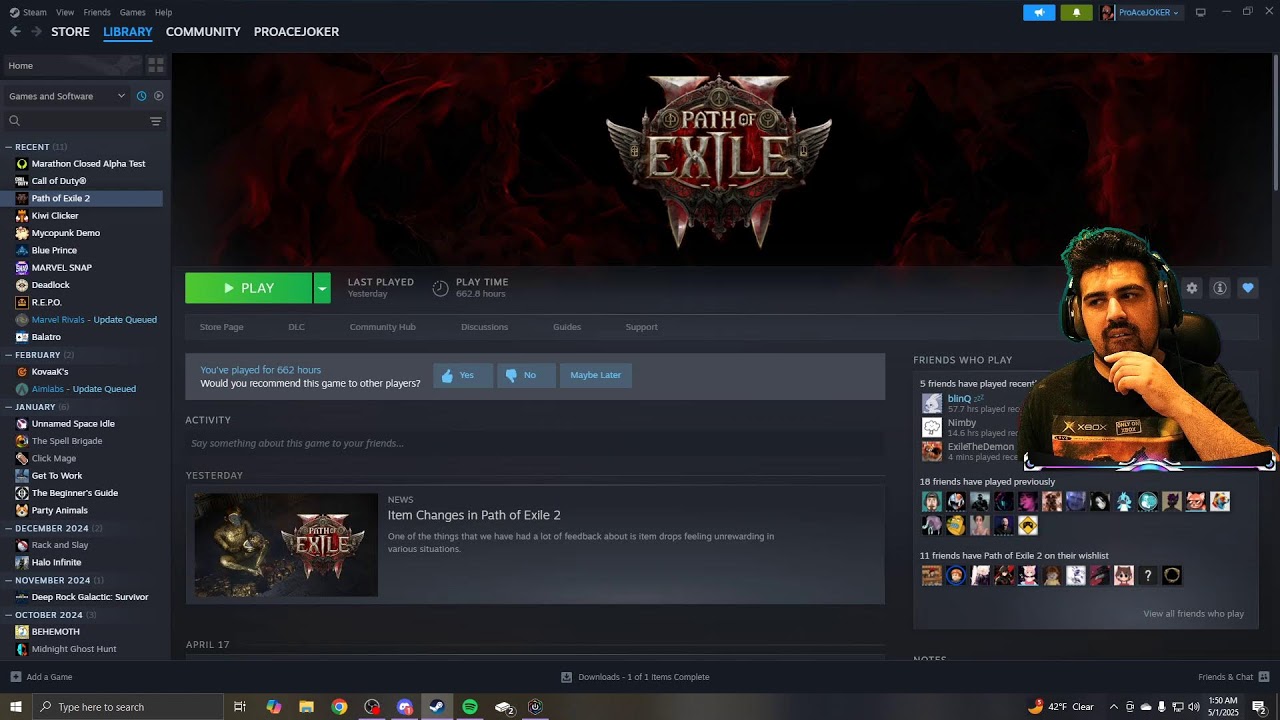1280x720 pixels.
Task: Launch game with green Play button
Action: (248, 288)
